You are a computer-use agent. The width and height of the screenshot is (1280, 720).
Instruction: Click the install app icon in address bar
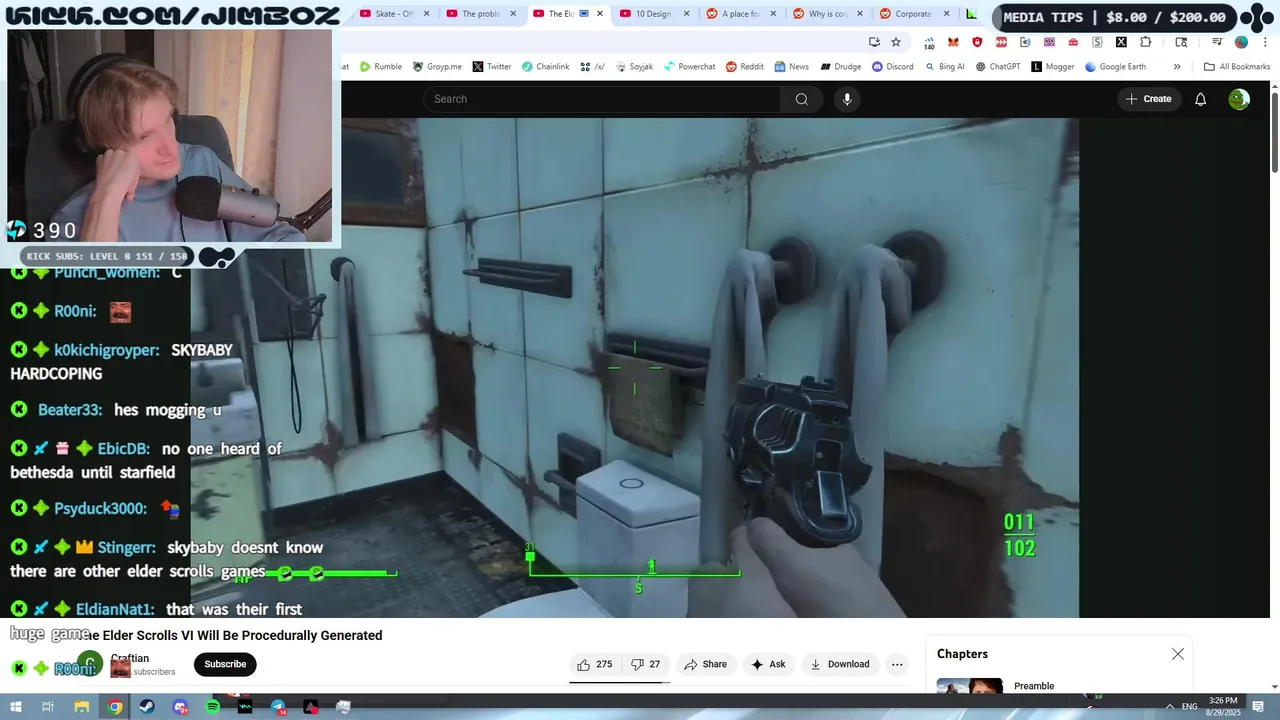(x=874, y=42)
